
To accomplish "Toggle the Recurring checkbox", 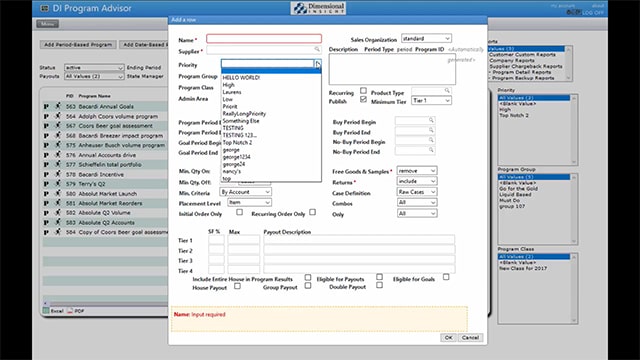I will (363, 90).
